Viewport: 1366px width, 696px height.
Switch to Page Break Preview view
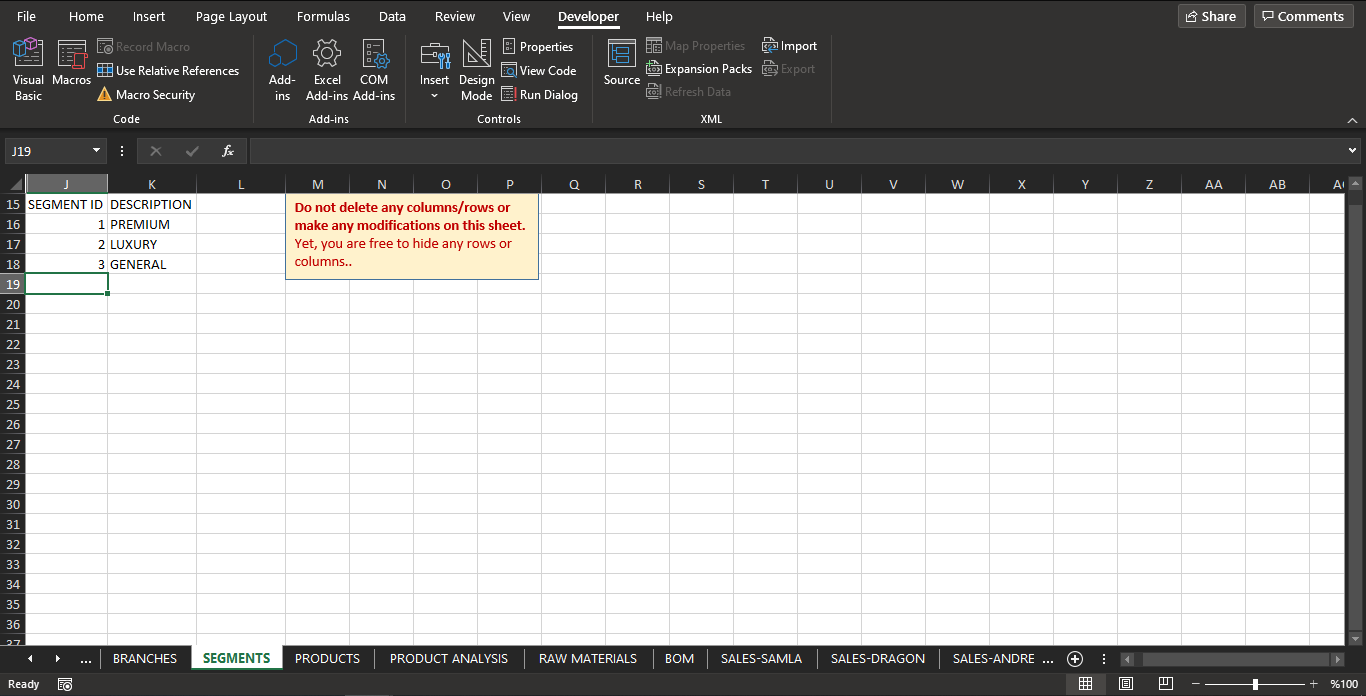coord(1165,684)
